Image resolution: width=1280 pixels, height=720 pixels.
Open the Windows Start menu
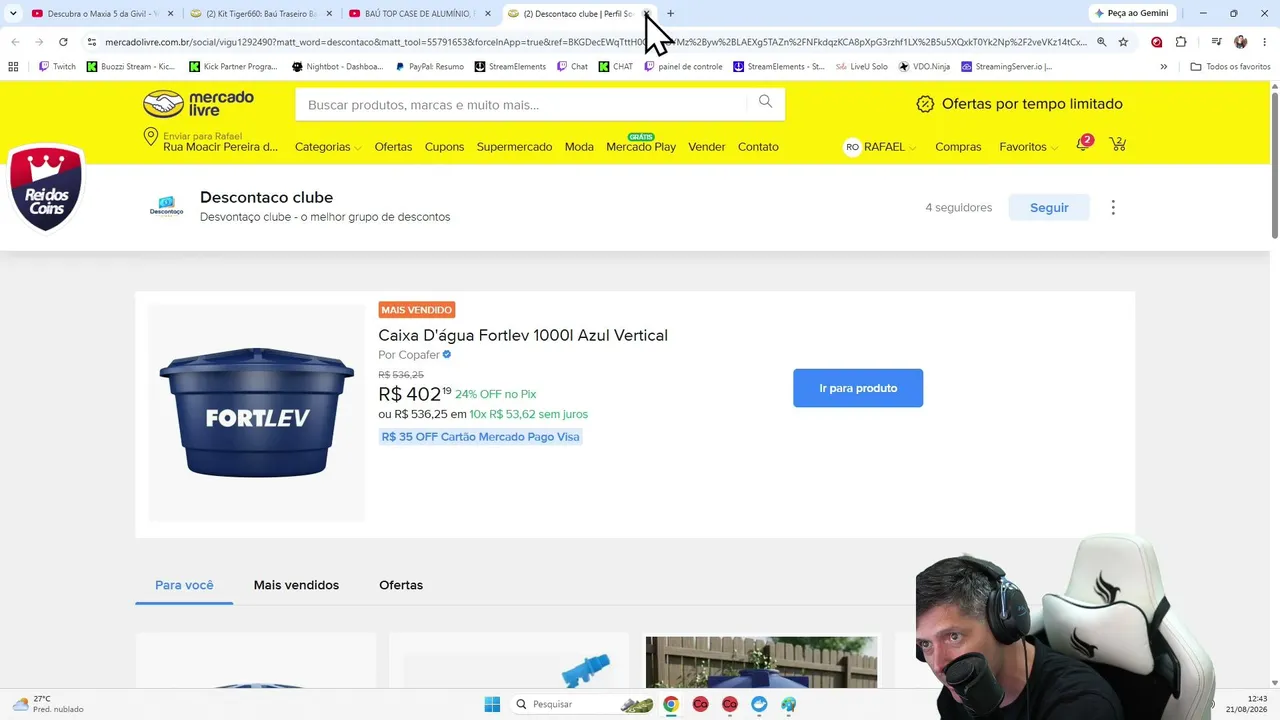click(x=492, y=704)
